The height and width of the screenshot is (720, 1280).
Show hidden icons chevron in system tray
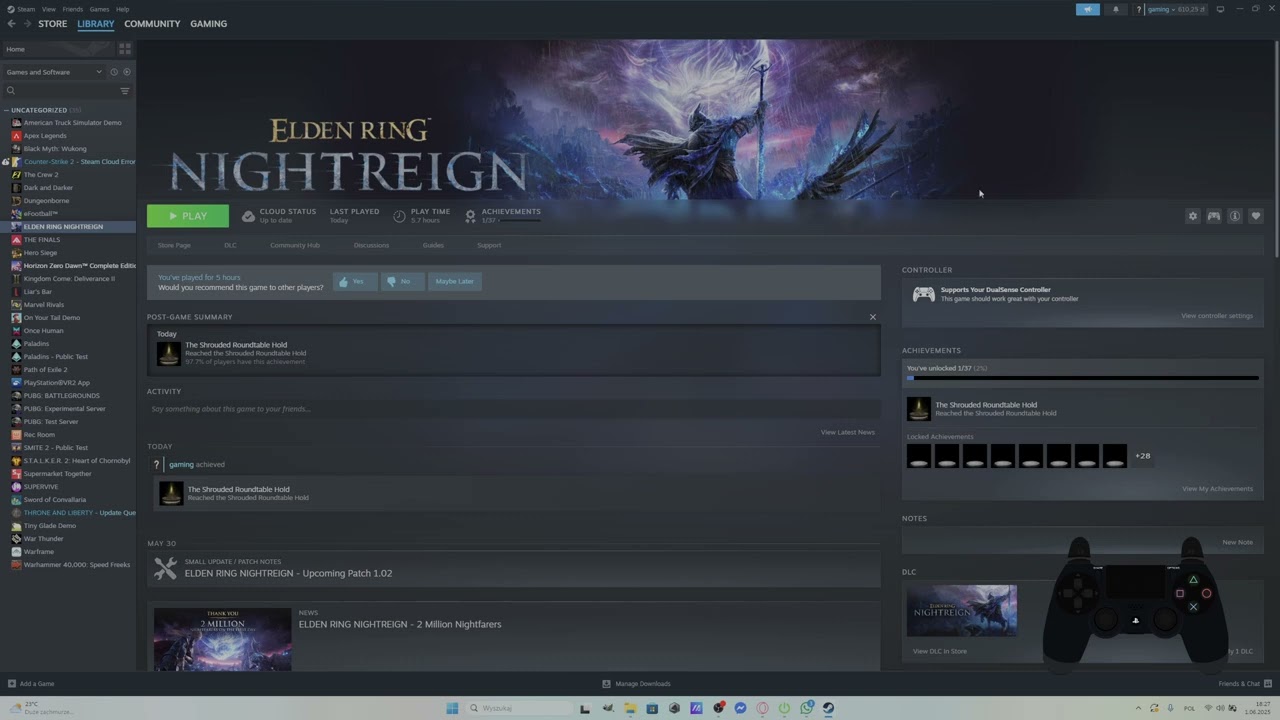pyautogui.click(x=1138, y=708)
